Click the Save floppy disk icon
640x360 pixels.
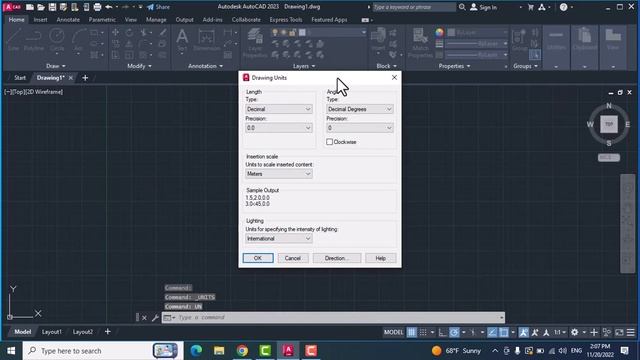pos(52,7)
